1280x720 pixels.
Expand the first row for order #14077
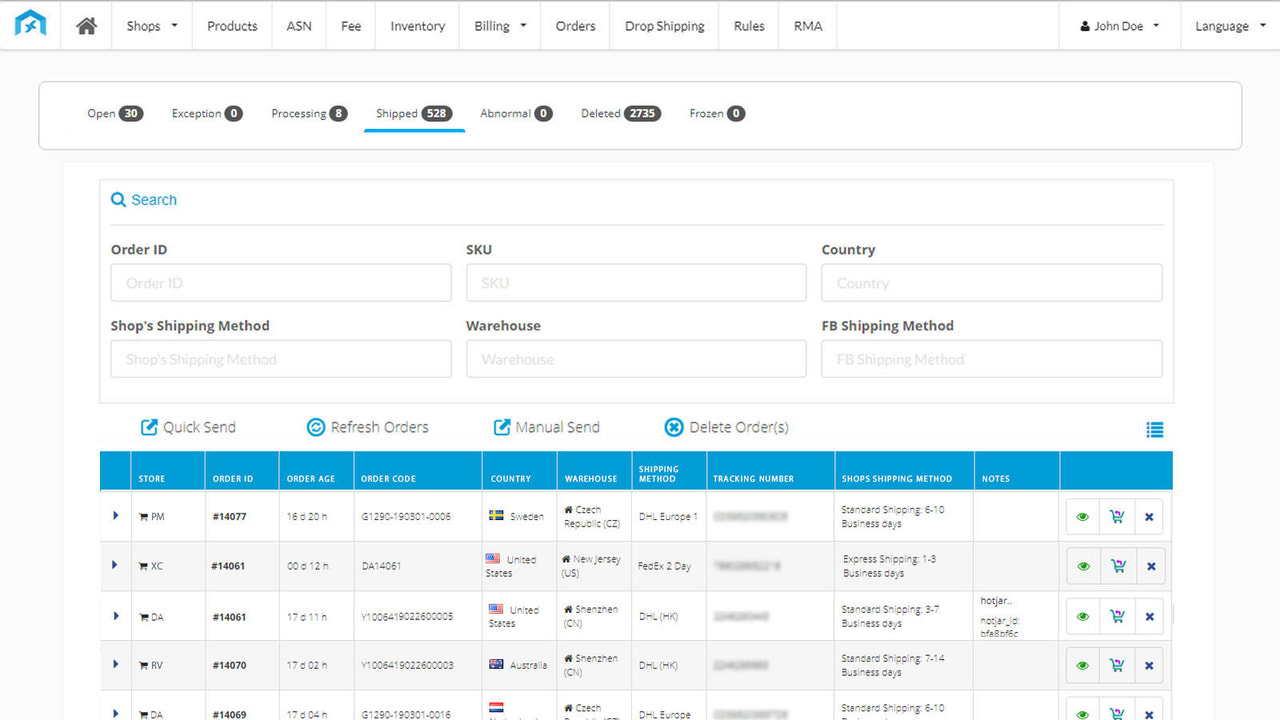click(113, 516)
